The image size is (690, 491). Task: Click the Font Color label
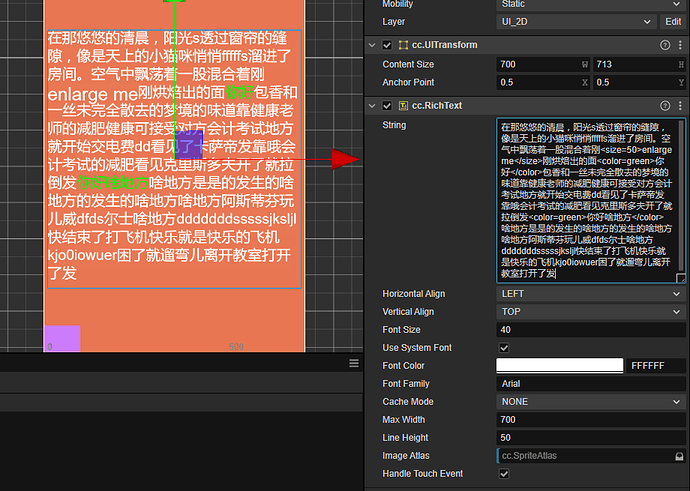coord(403,366)
